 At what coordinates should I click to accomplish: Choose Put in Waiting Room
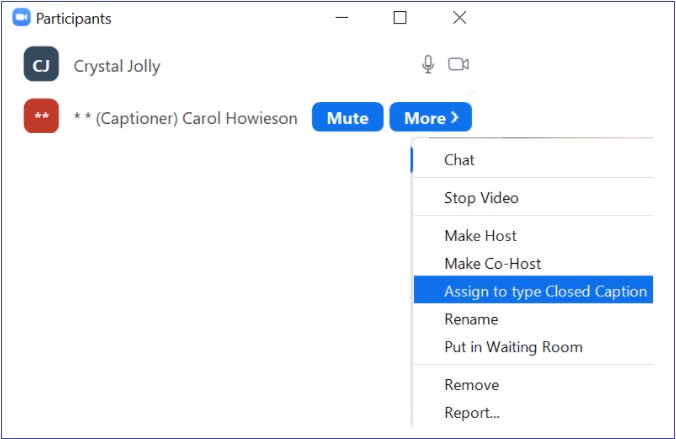pyautogui.click(x=513, y=347)
